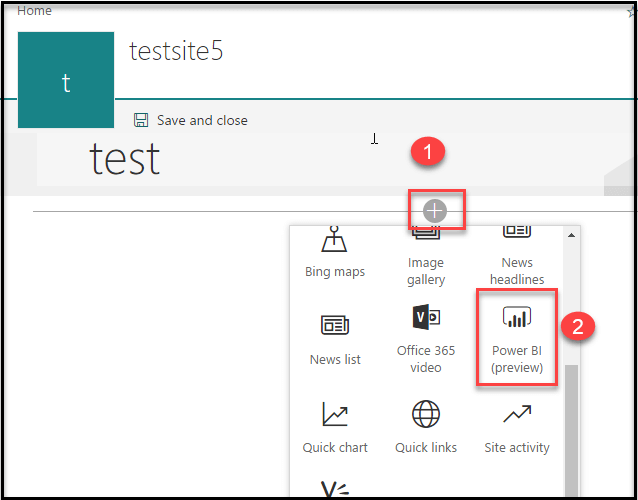
Task: Click the web part list scroll-up arrow
Action: click(x=571, y=236)
